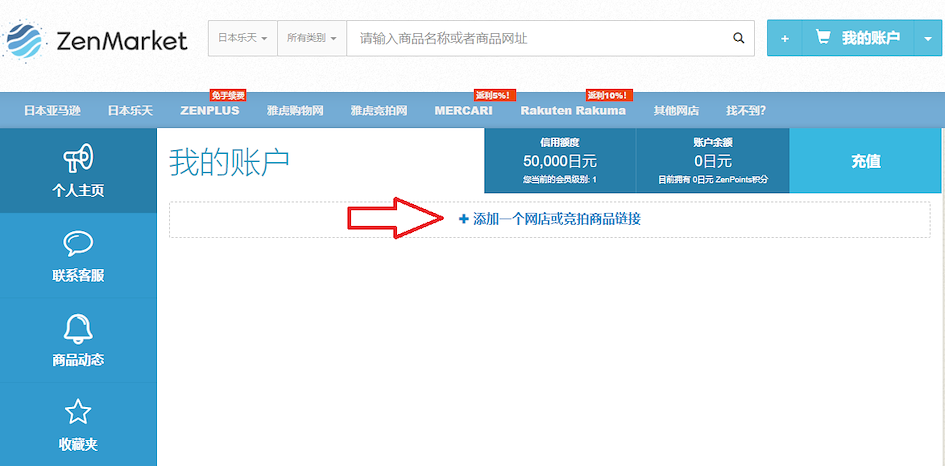The height and width of the screenshot is (466, 945).
Task: Click the ZenMarket logo
Action: coord(95,40)
